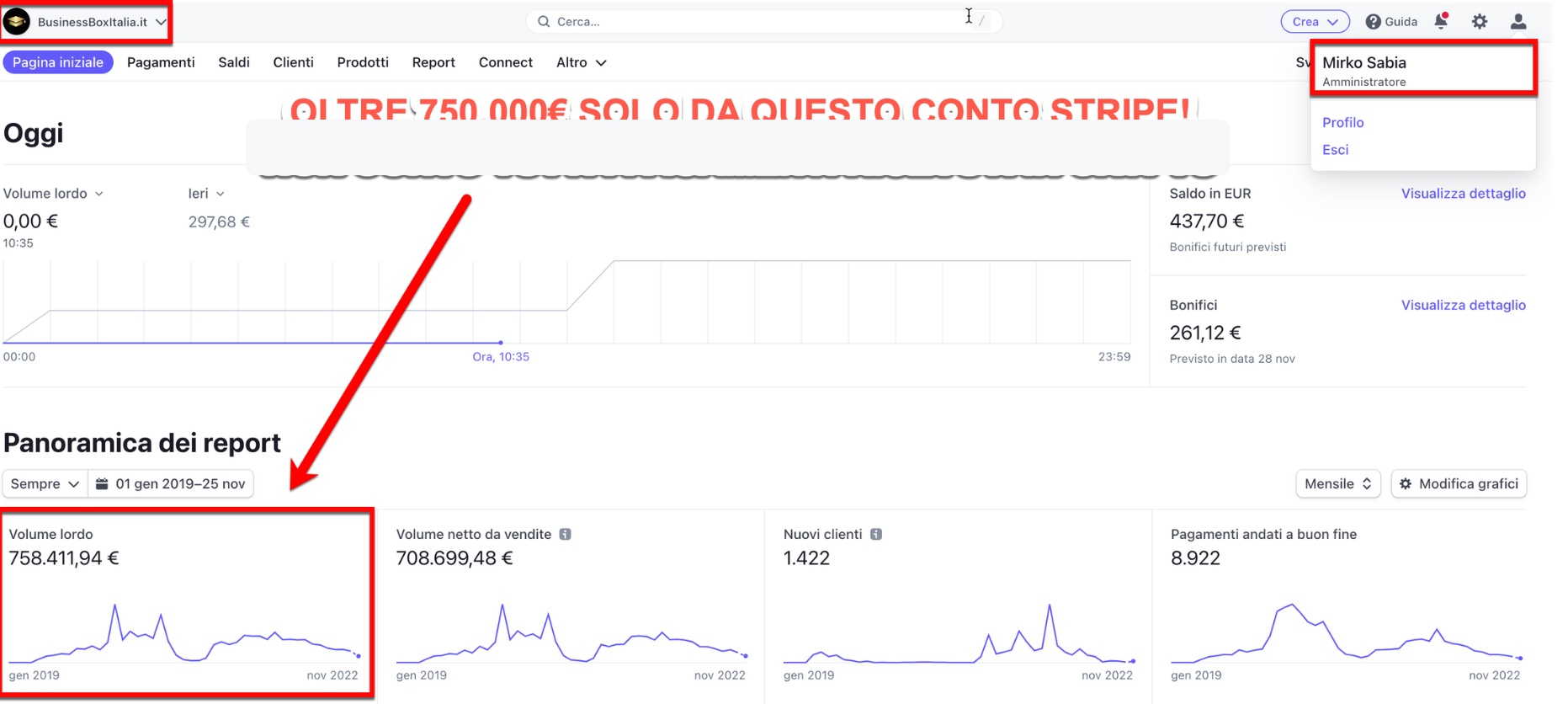Open the 01 gen 2019–25 nov date picker
Image resolution: width=1568 pixels, height=704 pixels.
point(171,483)
